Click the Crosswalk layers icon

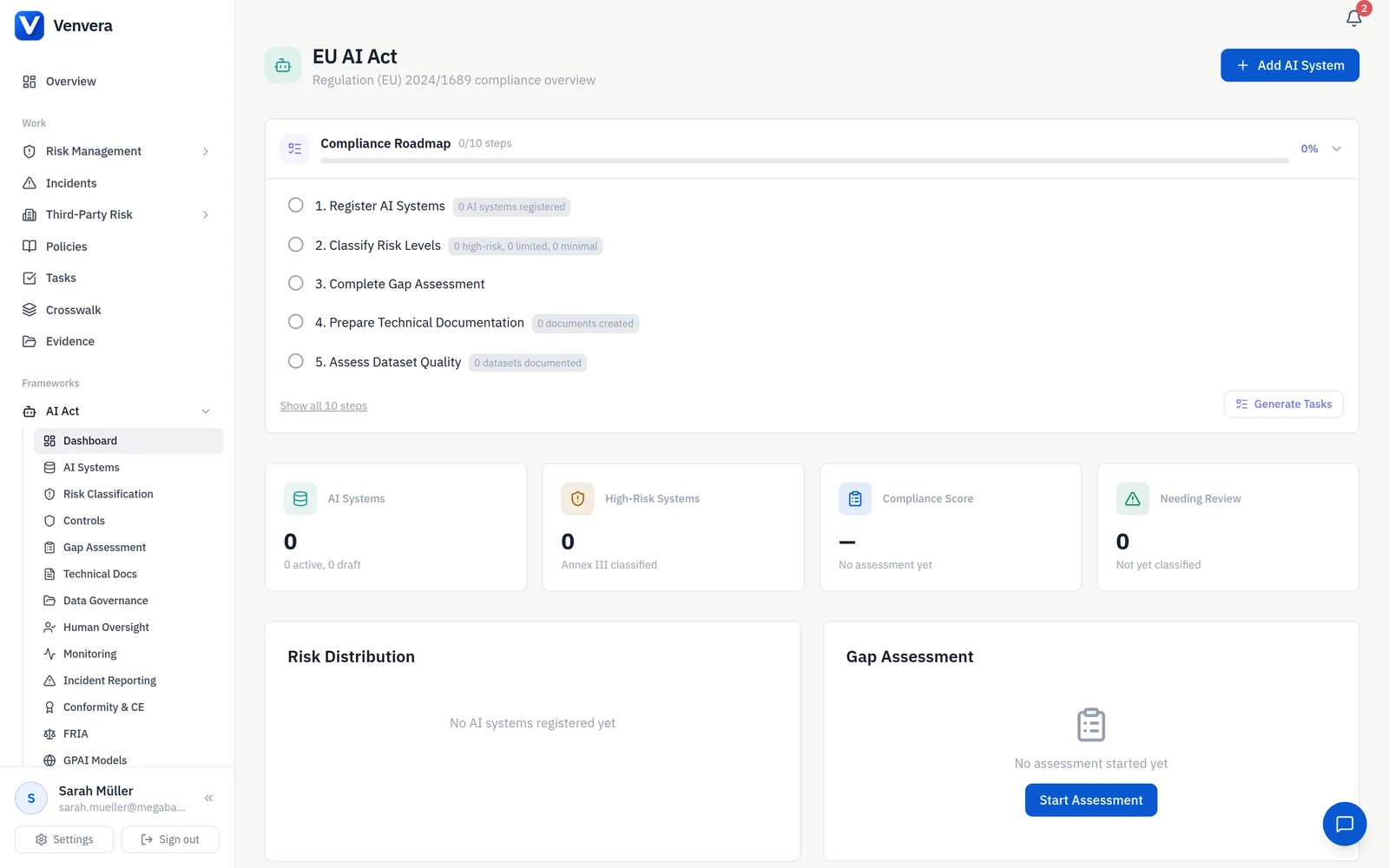click(30, 310)
